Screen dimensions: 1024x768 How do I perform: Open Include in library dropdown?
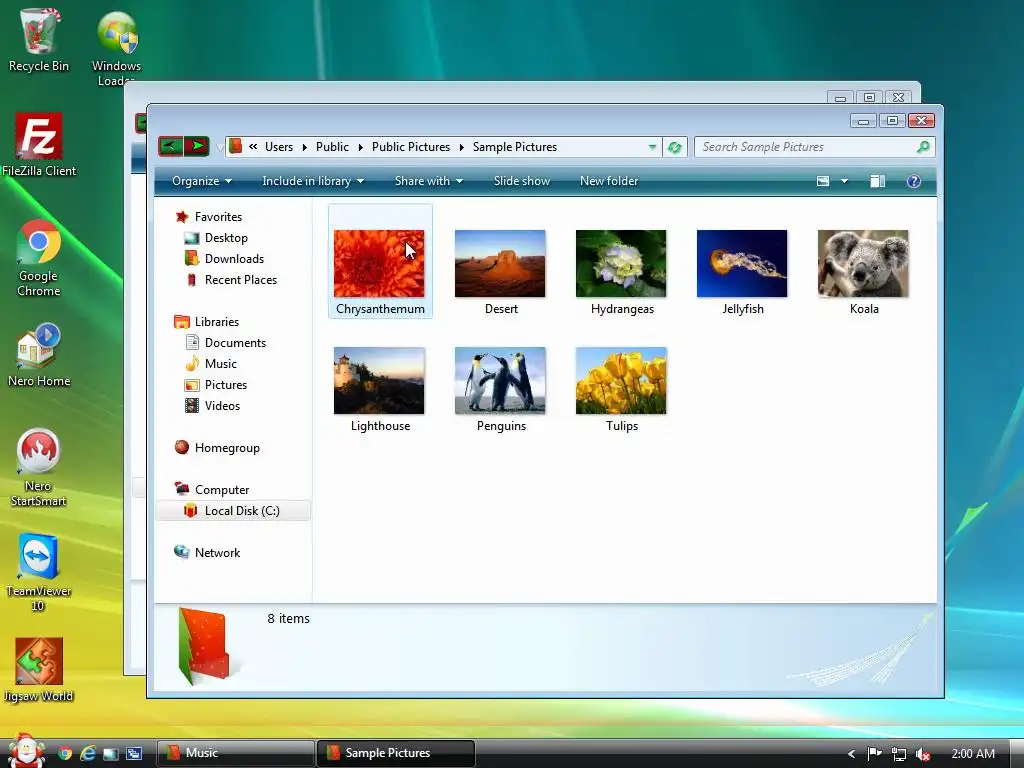tap(313, 181)
